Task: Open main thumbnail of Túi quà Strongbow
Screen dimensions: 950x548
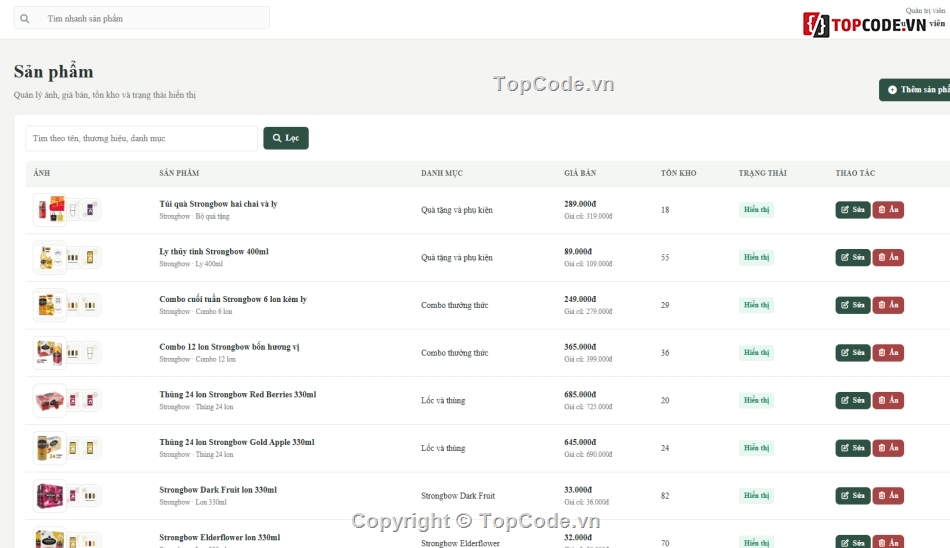Action: 50,210
